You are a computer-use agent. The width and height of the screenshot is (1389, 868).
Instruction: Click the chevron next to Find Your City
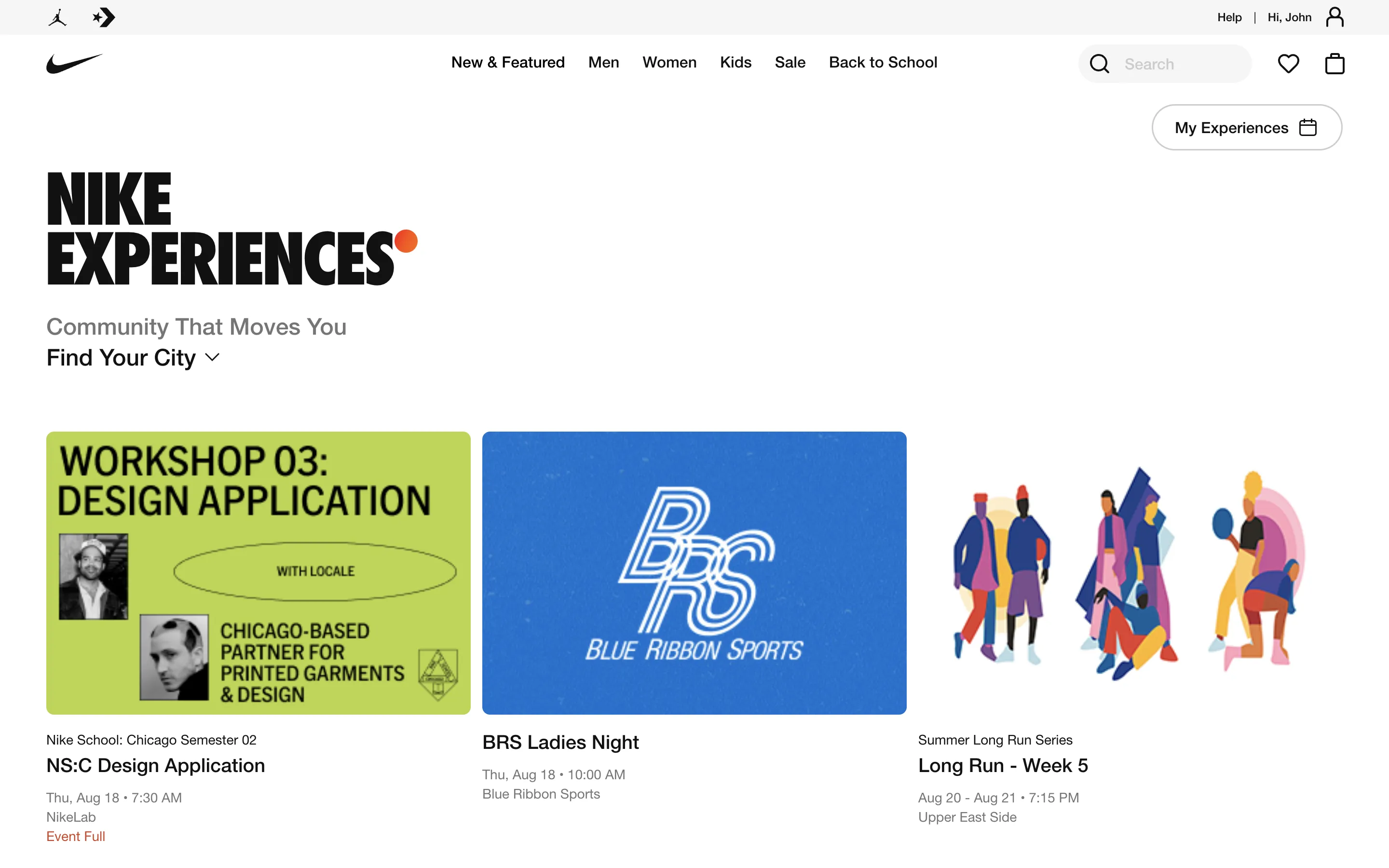point(212,358)
